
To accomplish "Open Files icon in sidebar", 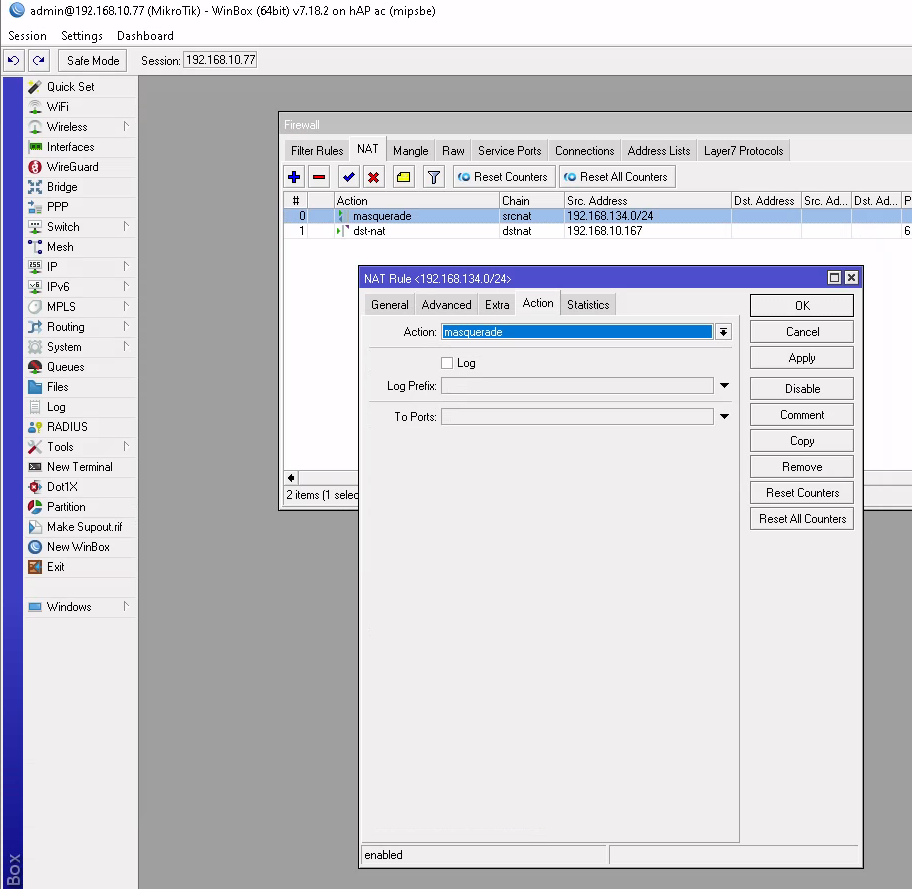I will (35, 387).
